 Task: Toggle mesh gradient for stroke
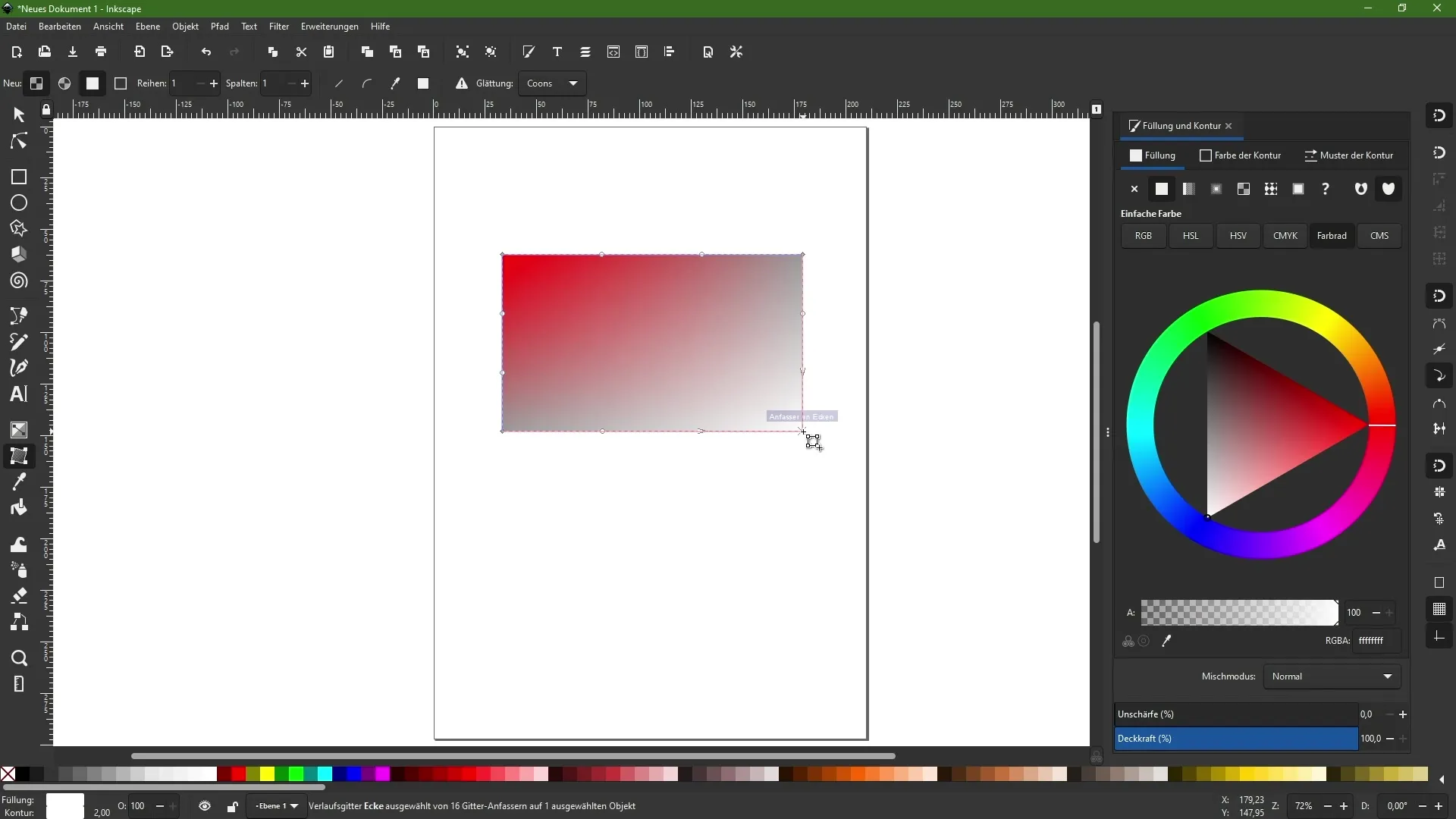(x=121, y=83)
